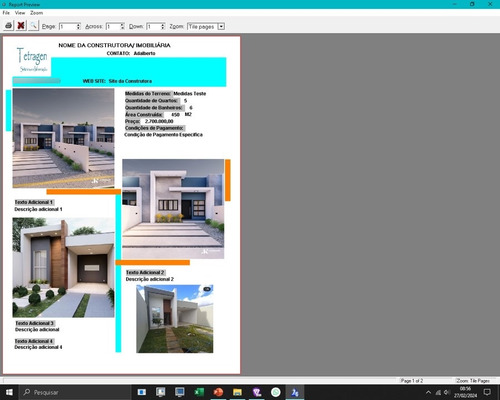Open the File Explorer taskbar icon
Image resolution: width=500 pixels, height=400 pixels.
click(x=237, y=392)
